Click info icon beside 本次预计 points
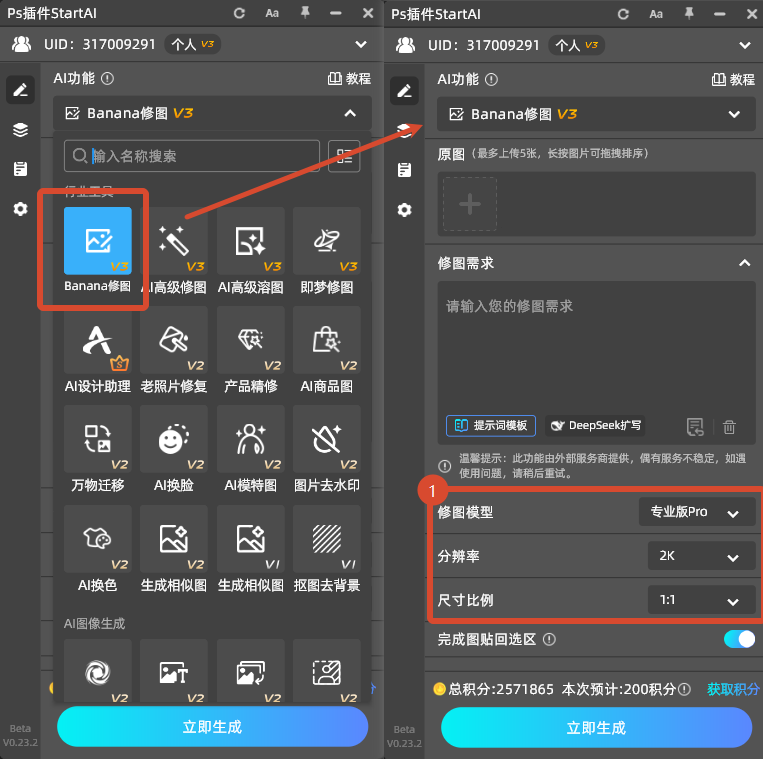This screenshot has height=759, width=763. [x=684, y=689]
